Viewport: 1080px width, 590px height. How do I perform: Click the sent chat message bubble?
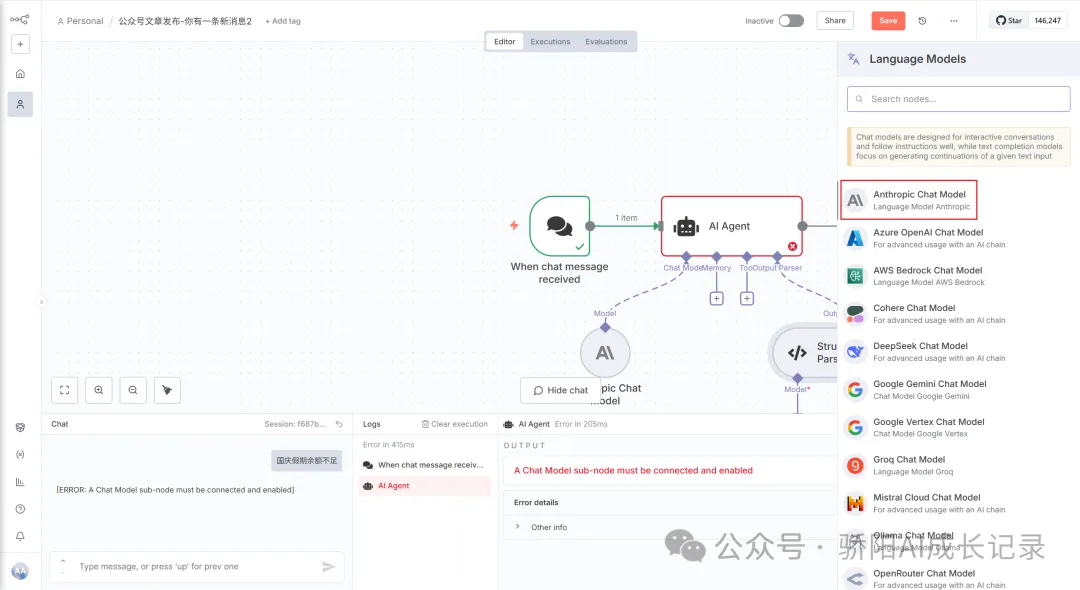coord(307,461)
